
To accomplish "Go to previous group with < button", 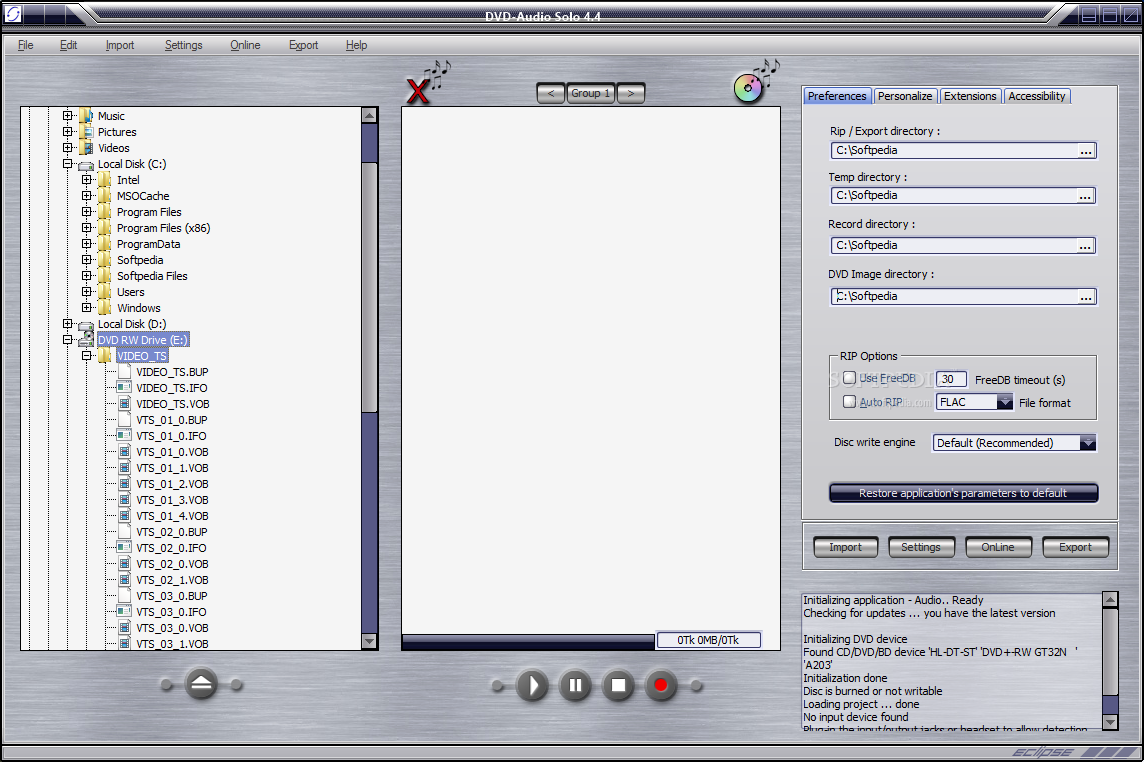I will pyautogui.click(x=551, y=93).
